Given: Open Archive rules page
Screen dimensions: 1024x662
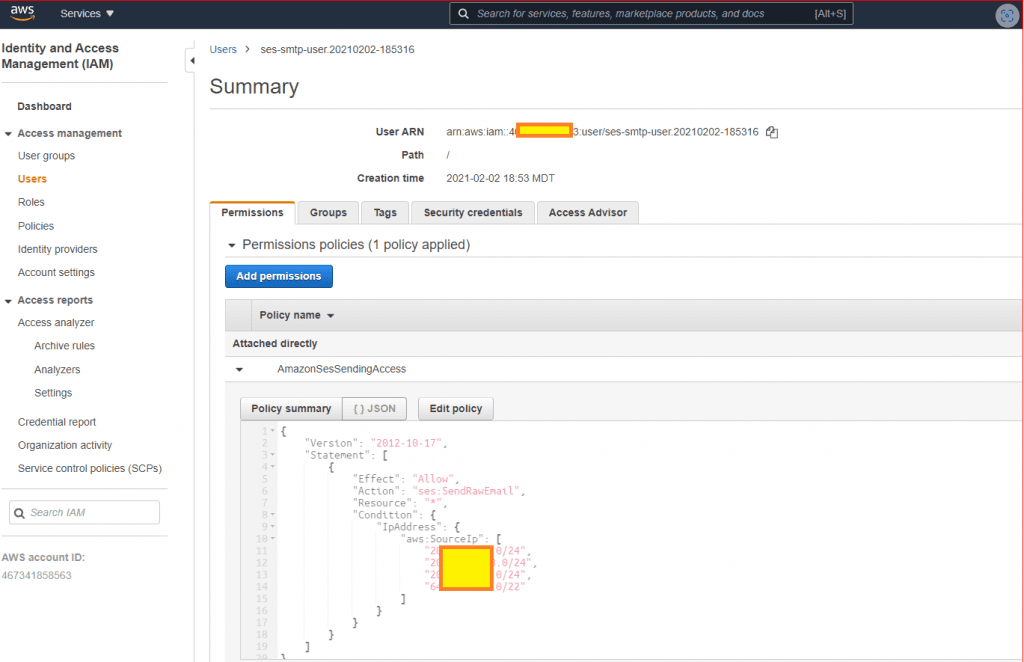Looking at the screenshot, I should [65, 346].
